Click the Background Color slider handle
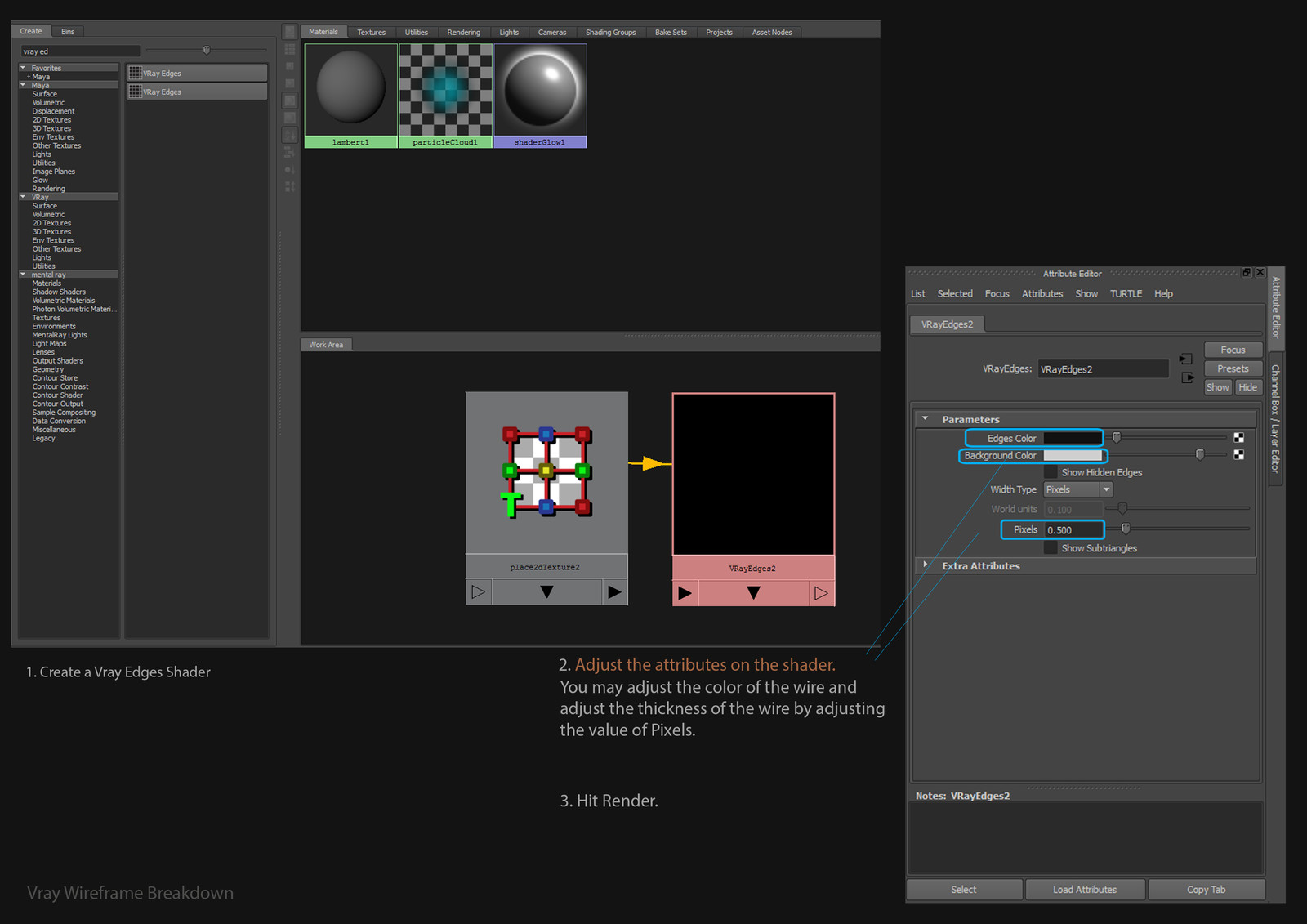 [x=1199, y=455]
